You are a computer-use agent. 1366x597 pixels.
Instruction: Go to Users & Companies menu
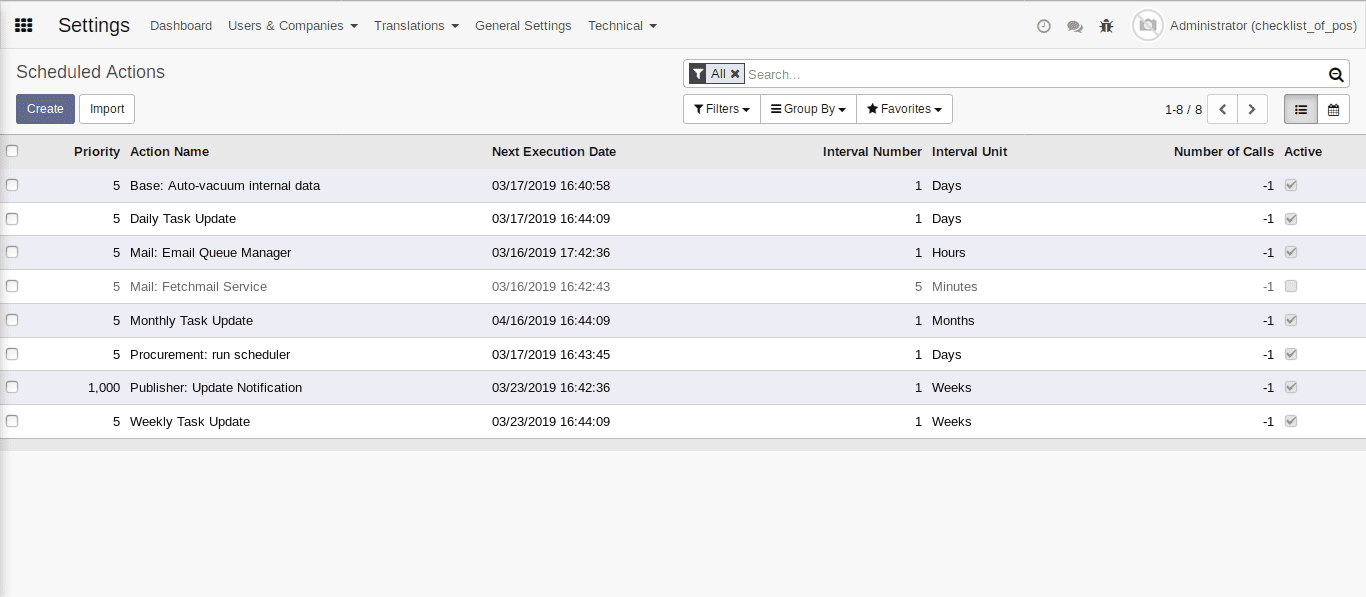292,26
